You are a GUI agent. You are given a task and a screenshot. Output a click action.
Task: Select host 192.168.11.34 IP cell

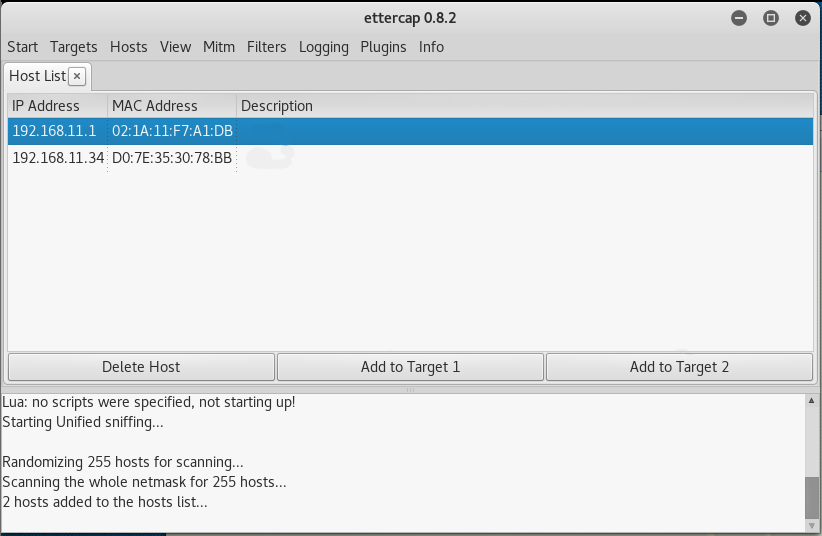(58, 158)
